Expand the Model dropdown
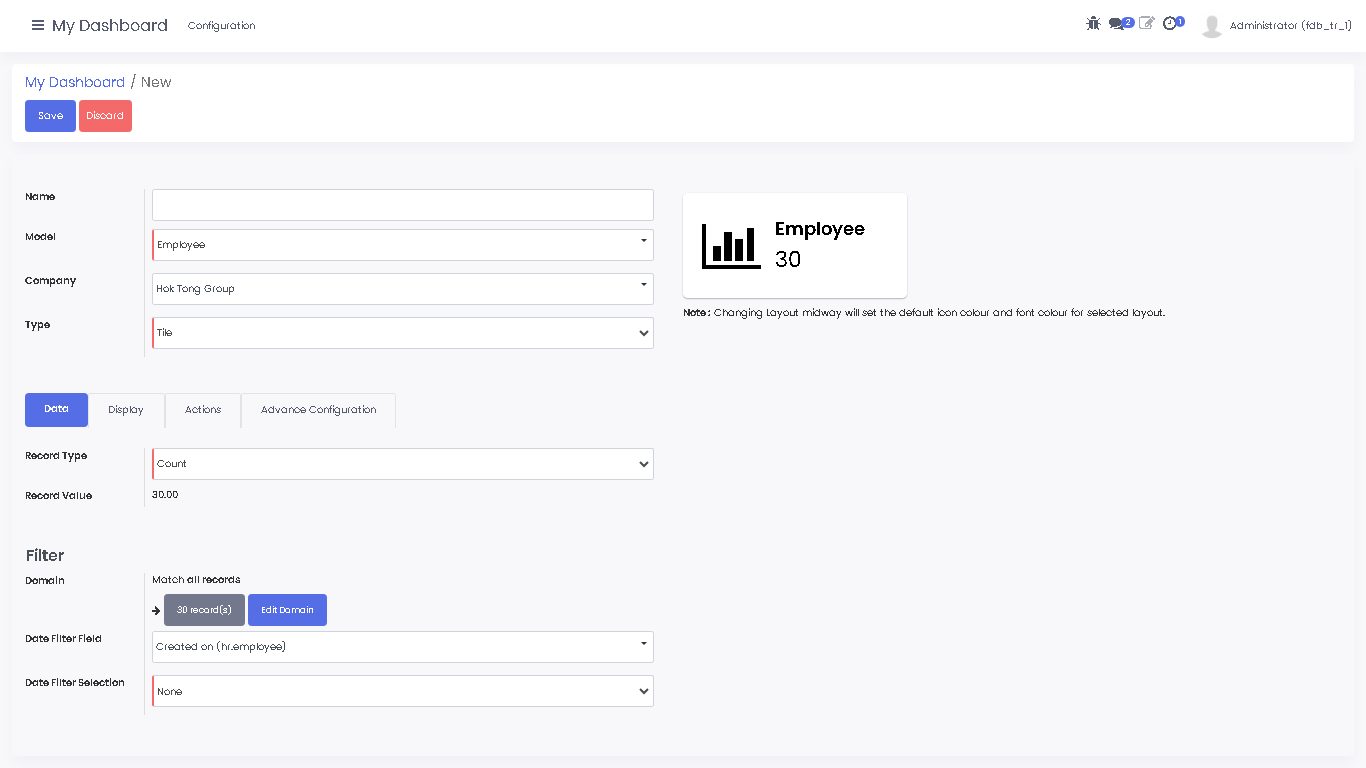The image size is (1366, 768). pyautogui.click(x=402, y=245)
